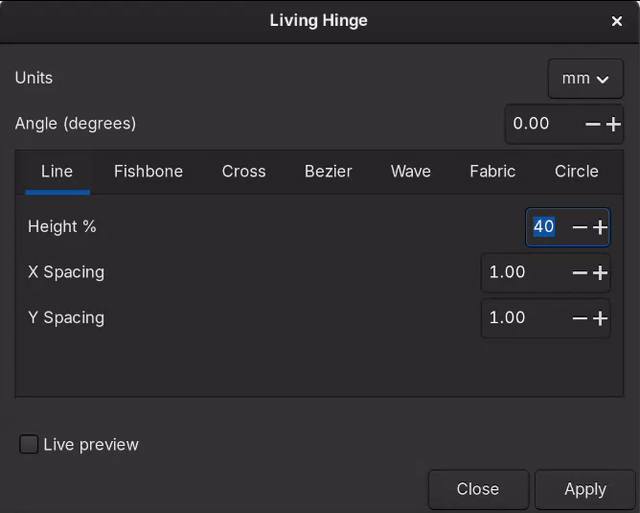This screenshot has height=513, width=640.
Task: Click the Angle degrees input field
Action: click(540, 124)
